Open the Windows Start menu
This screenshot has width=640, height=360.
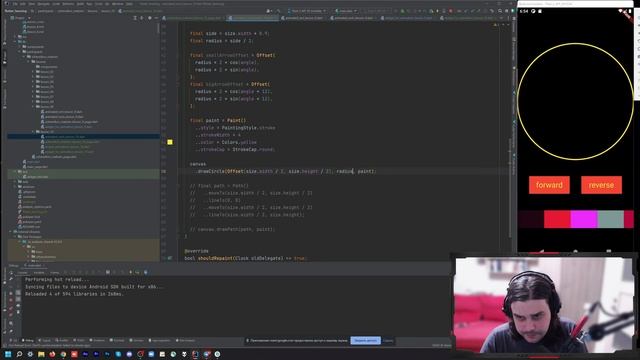[8, 354]
